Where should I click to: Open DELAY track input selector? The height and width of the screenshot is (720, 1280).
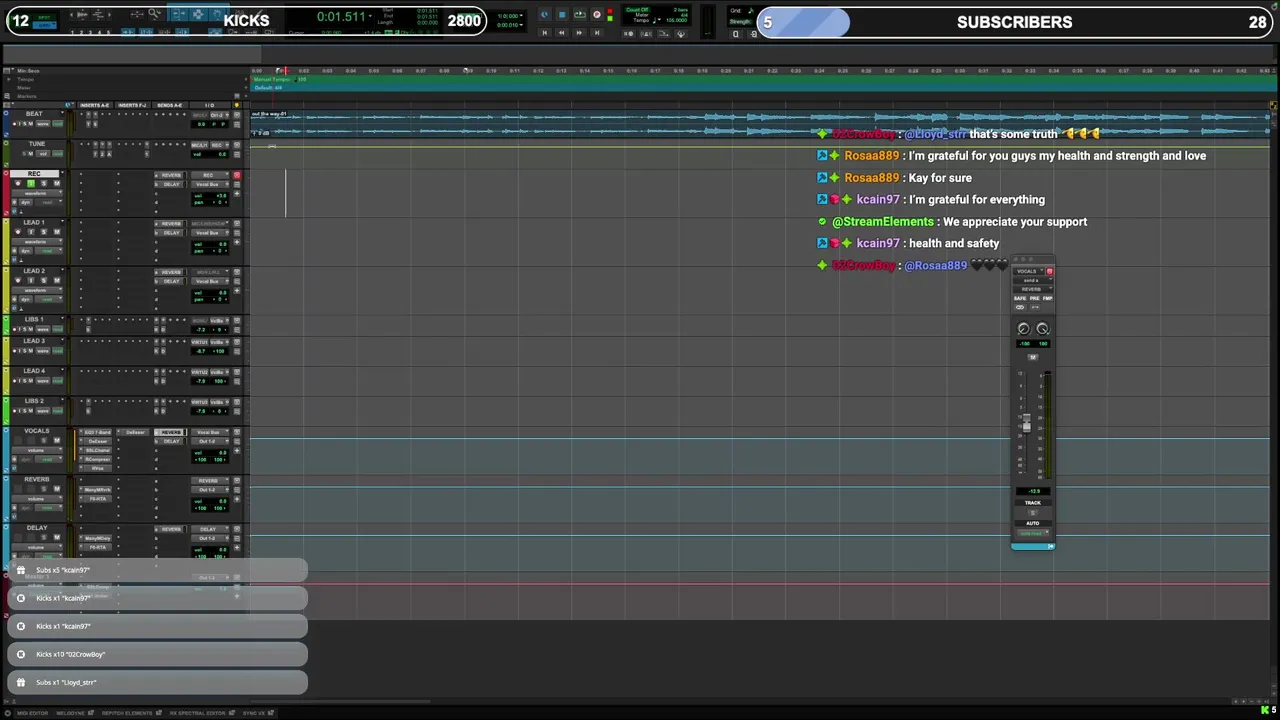coord(210,529)
